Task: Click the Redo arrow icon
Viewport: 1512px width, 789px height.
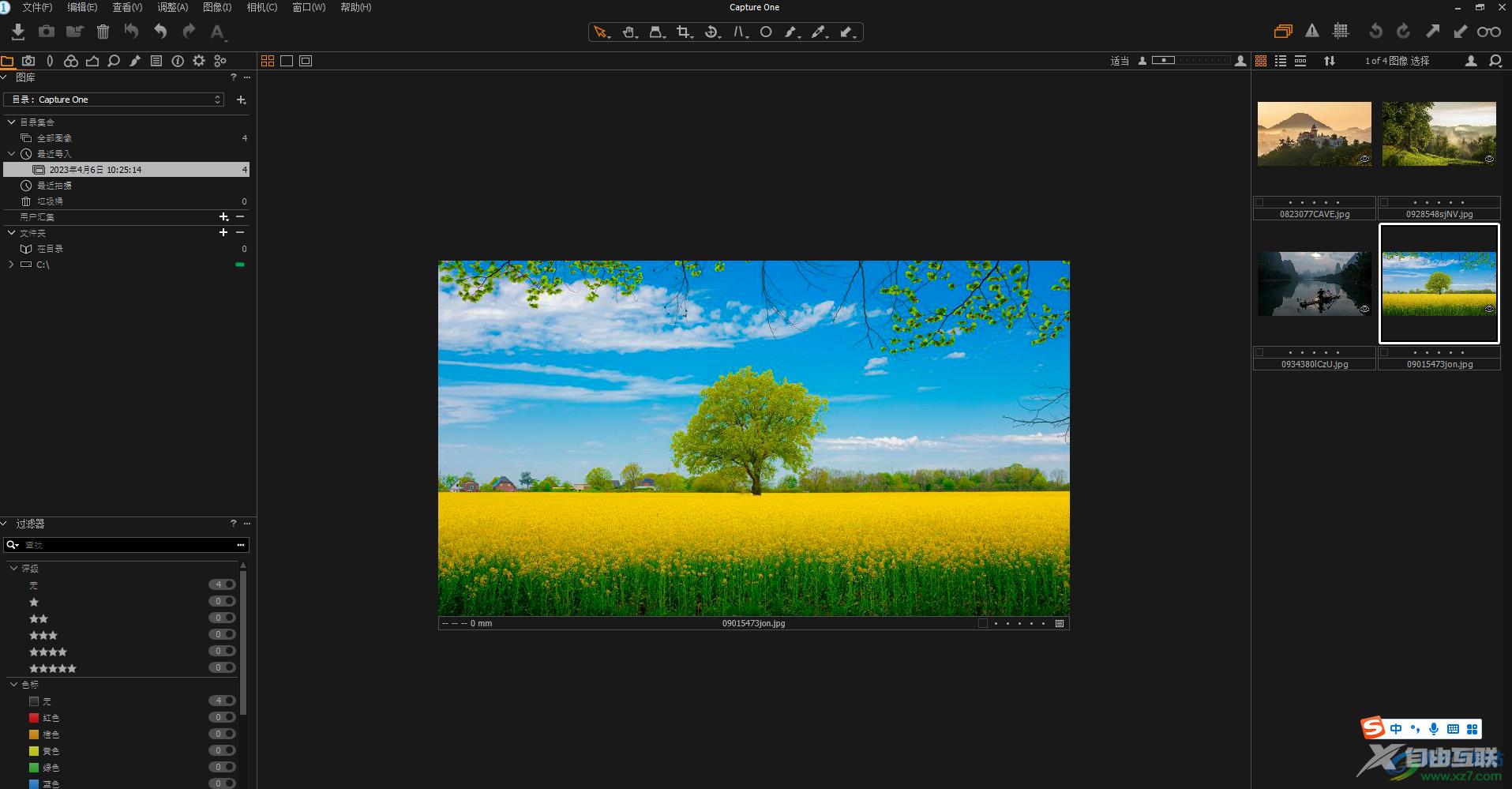Action: tap(189, 32)
